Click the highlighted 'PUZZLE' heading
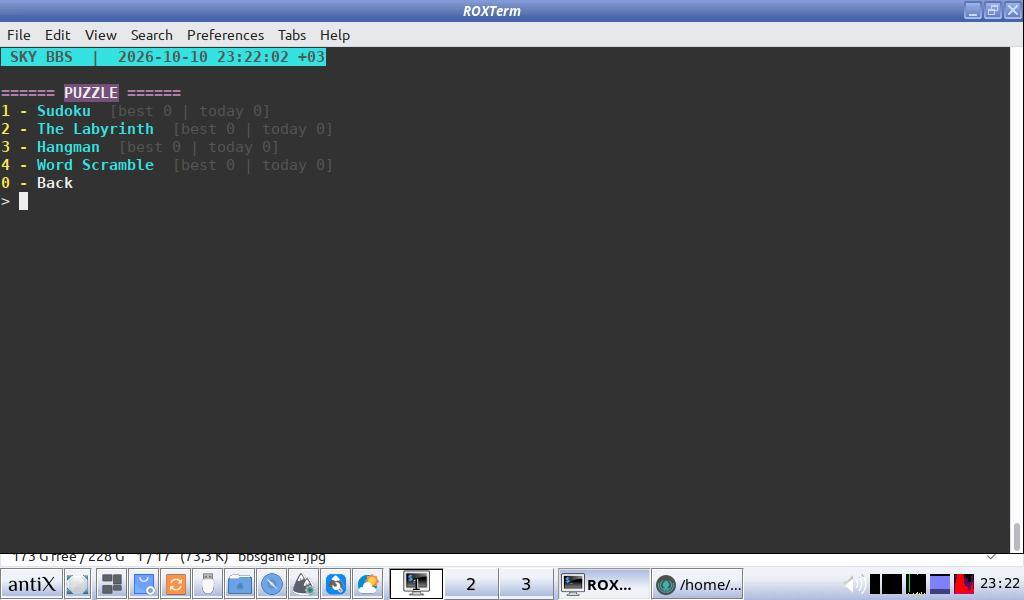 pyautogui.click(x=91, y=93)
